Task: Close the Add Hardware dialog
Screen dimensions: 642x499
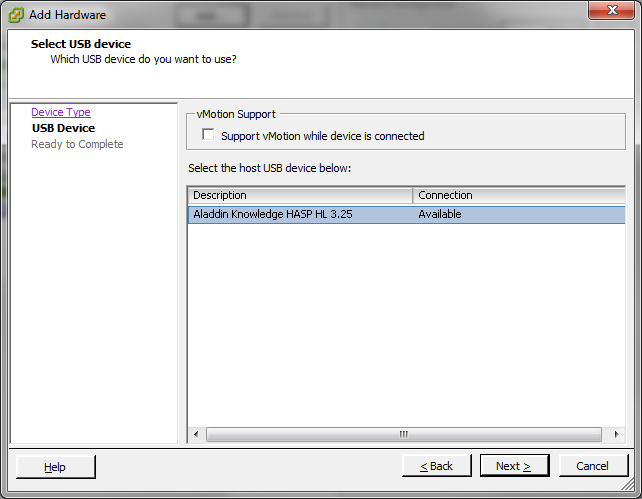Action: coord(612,10)
